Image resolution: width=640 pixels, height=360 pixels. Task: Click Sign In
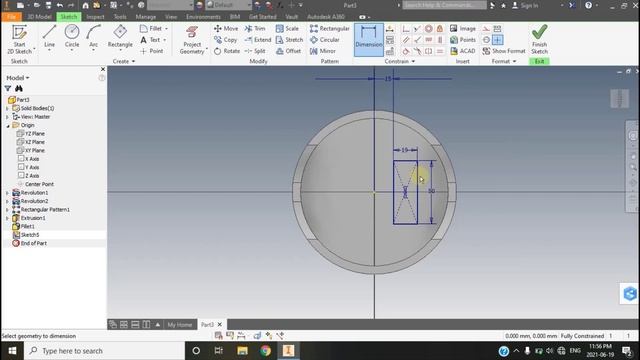[525, 5]
